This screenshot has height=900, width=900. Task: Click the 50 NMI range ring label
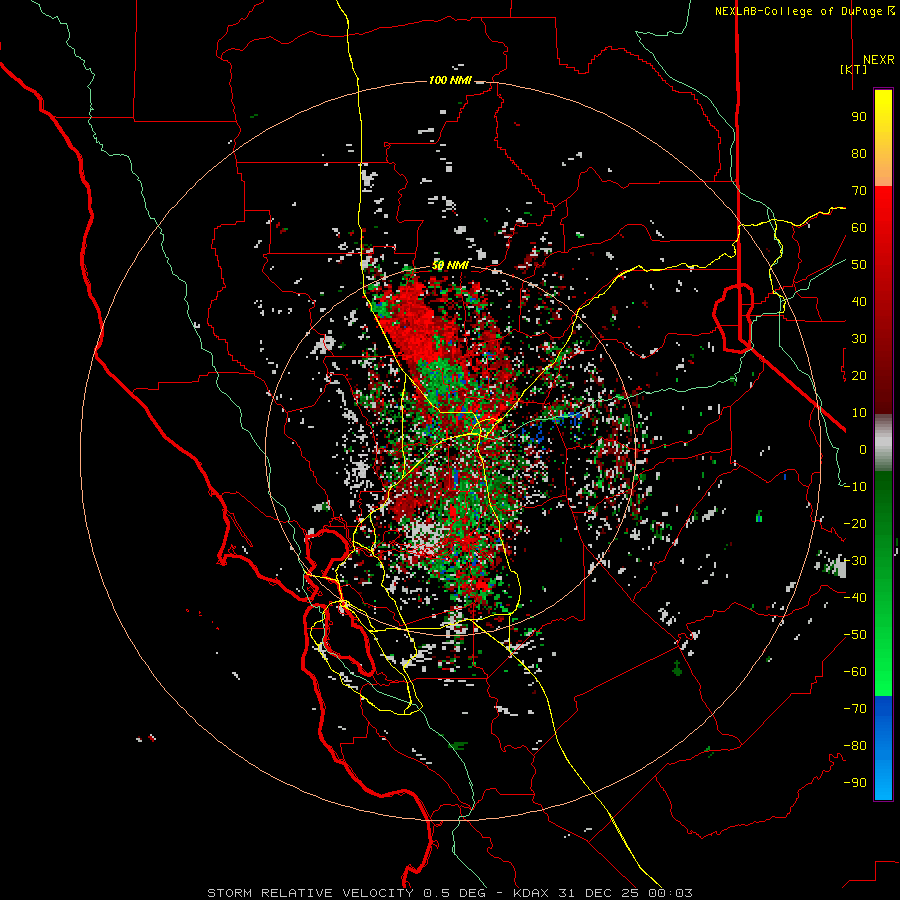pos(450,265)
